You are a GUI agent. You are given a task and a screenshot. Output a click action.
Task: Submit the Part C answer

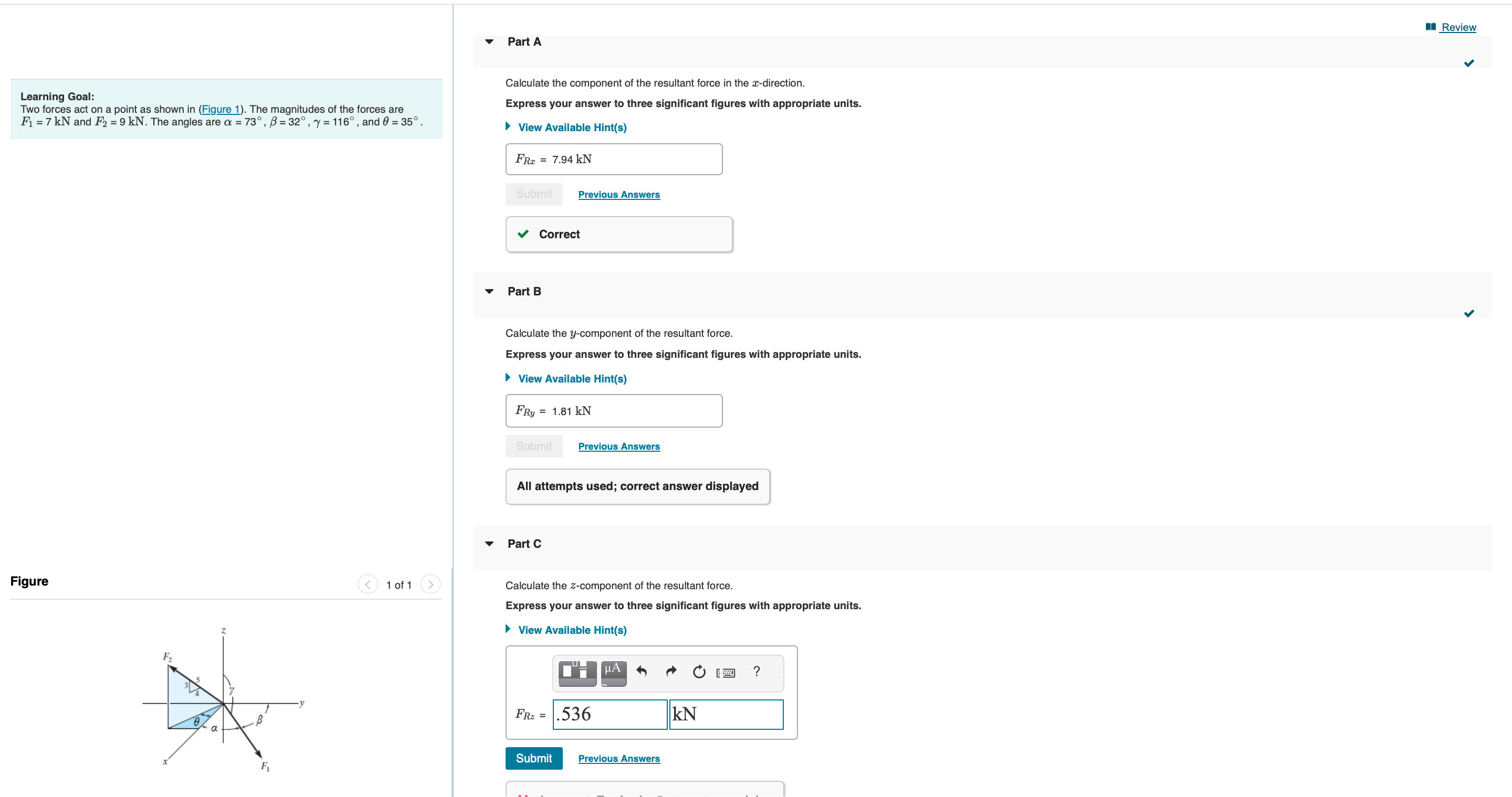(533, 758)
